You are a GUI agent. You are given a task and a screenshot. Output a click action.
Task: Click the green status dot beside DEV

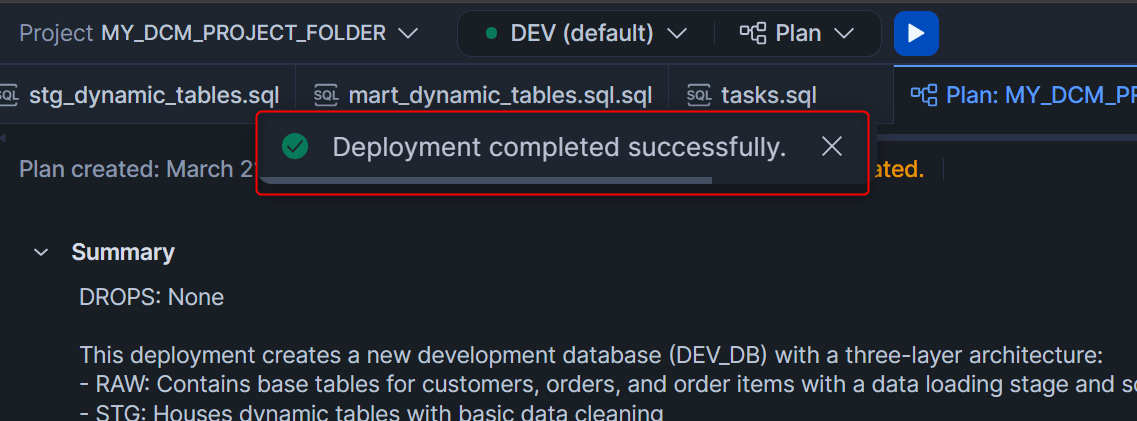pos(491,33)
